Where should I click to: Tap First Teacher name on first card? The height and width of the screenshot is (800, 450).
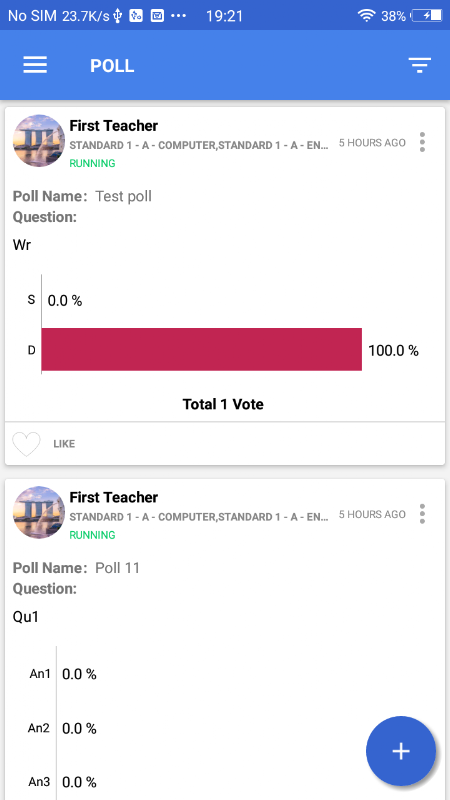(x=114, y=126)
